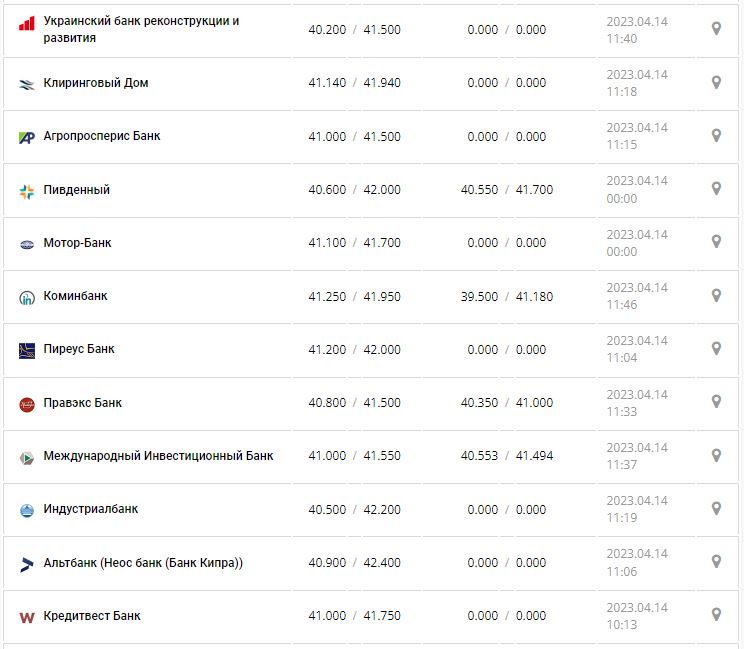This screenshot has height=649, width=744.
Task: Click the Альтбанк logo icon
Action: point(27,564)
